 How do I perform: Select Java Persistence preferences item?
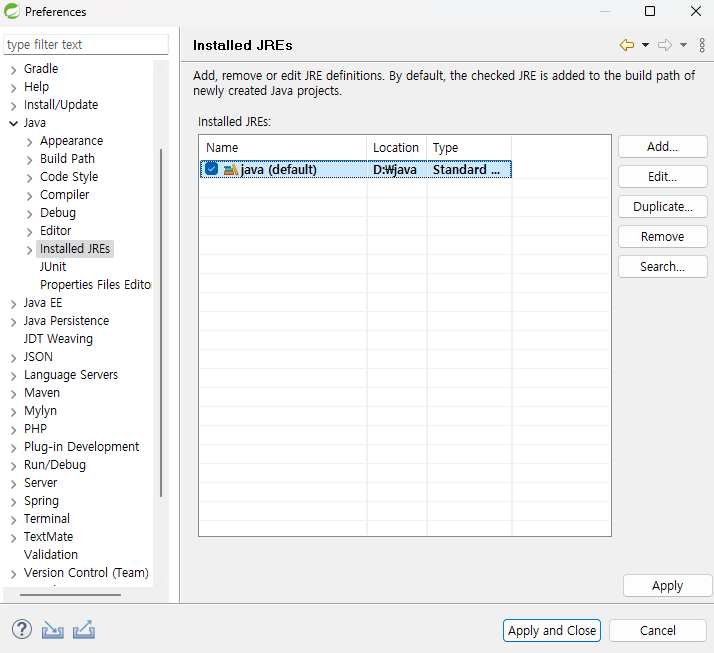66,321
